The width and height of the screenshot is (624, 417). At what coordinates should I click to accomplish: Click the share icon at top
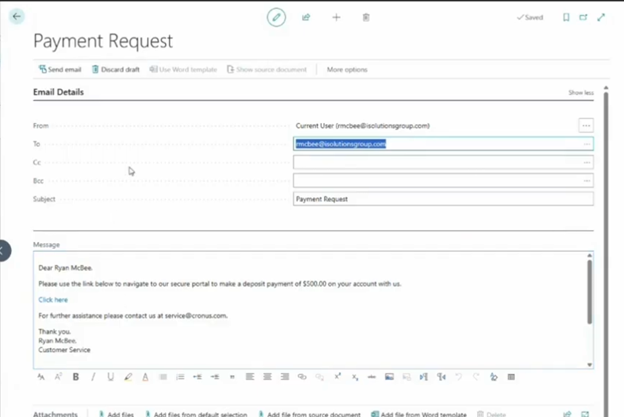pyautogui.click(x=306, y=17)
